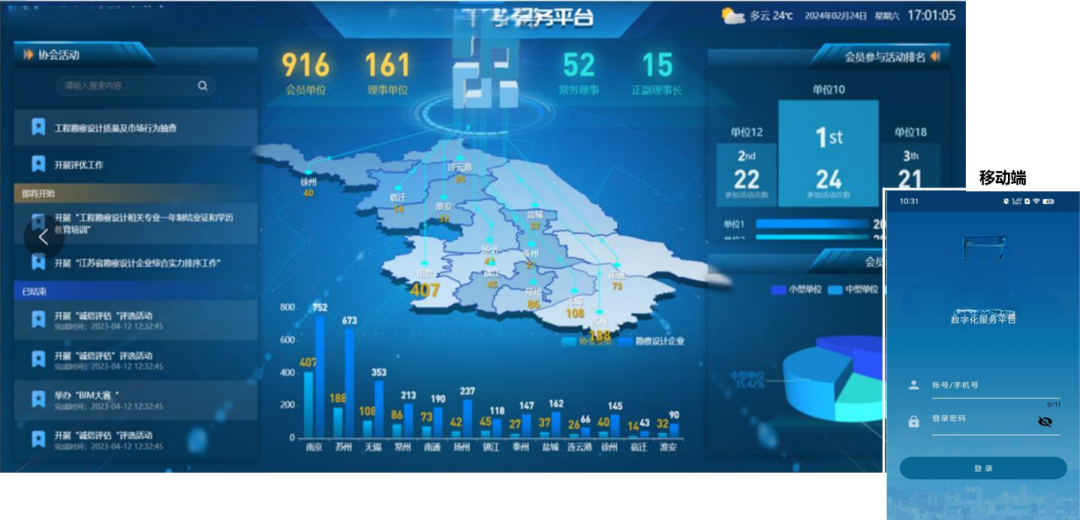Click the 3th place block showing 21
Image resolution: width=1080 pixels, height=520 pixels.
coord(910,175)
